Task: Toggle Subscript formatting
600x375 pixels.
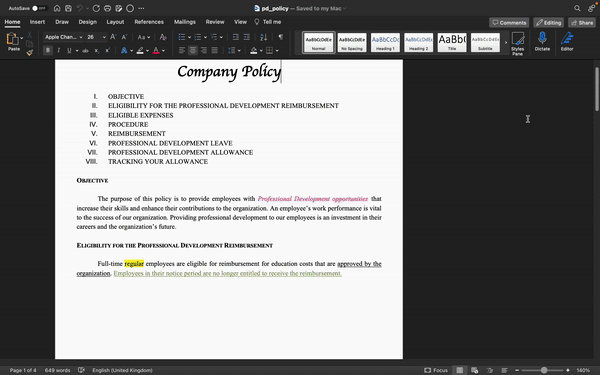Action: pos(97,50)
